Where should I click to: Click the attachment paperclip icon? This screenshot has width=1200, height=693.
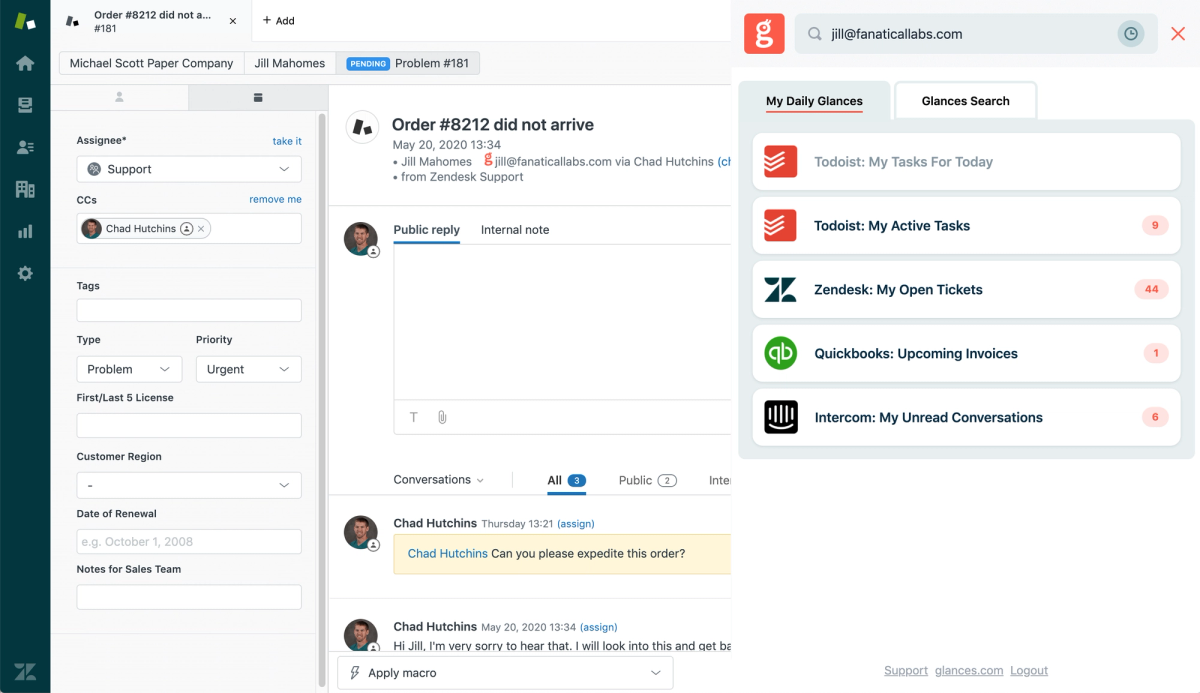tap(442, 417)
